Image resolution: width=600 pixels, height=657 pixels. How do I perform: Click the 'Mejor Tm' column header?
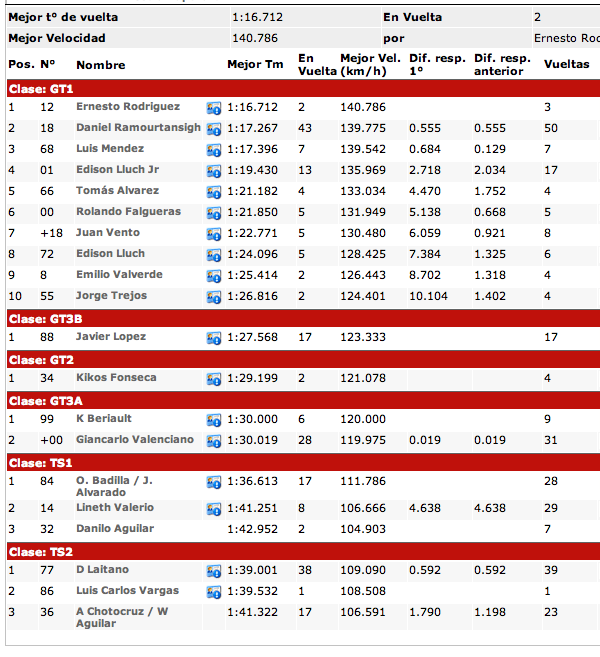pos(255,64)
